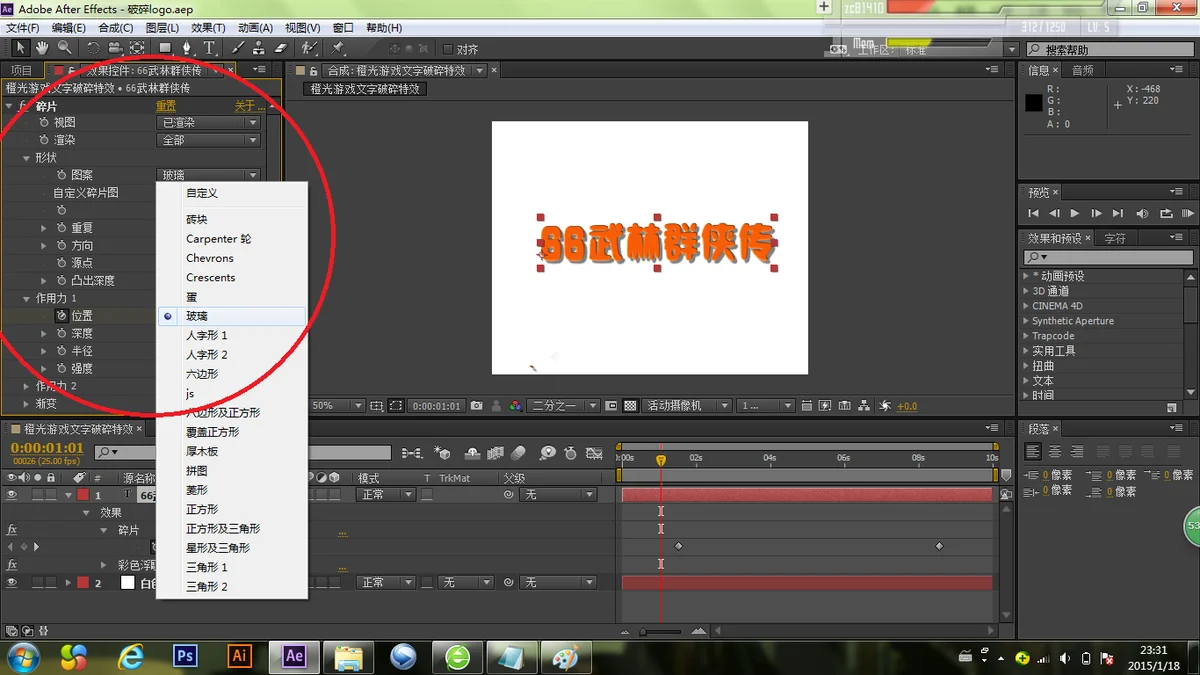Select the Pen tool
Screen dimensions: 1200x675
[x=187, y=48]
